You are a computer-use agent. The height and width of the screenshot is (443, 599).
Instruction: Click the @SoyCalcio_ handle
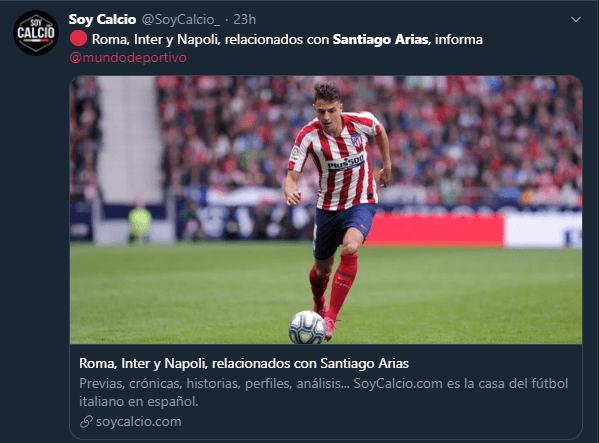coord(181,19)
